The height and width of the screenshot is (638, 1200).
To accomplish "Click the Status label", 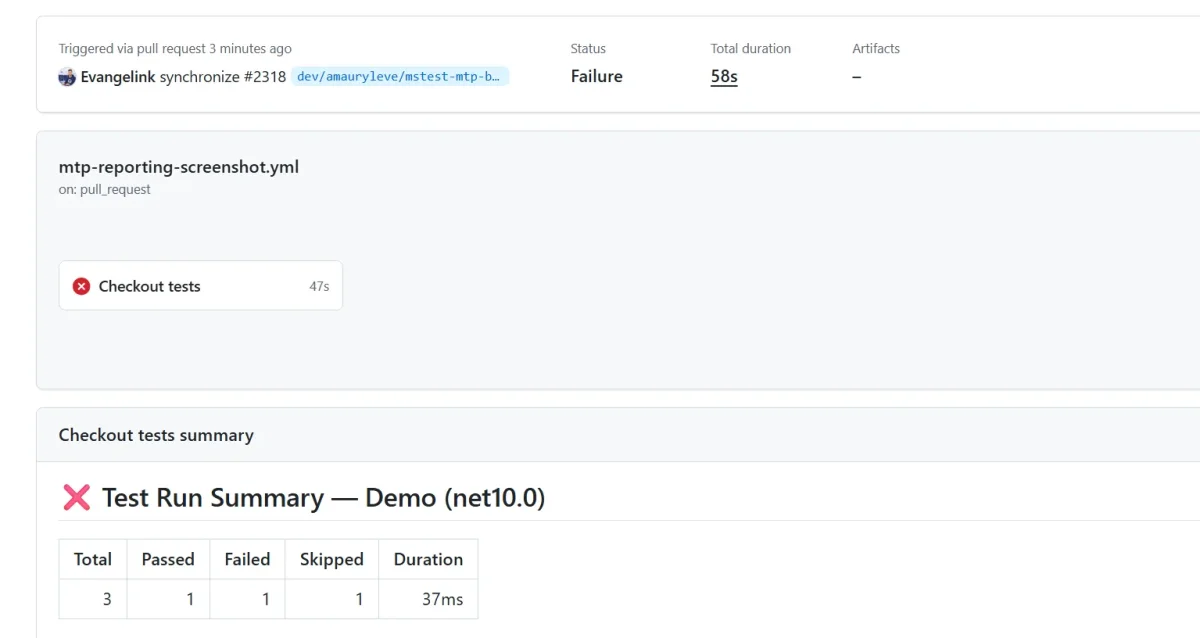I will (x=588, y=48).
